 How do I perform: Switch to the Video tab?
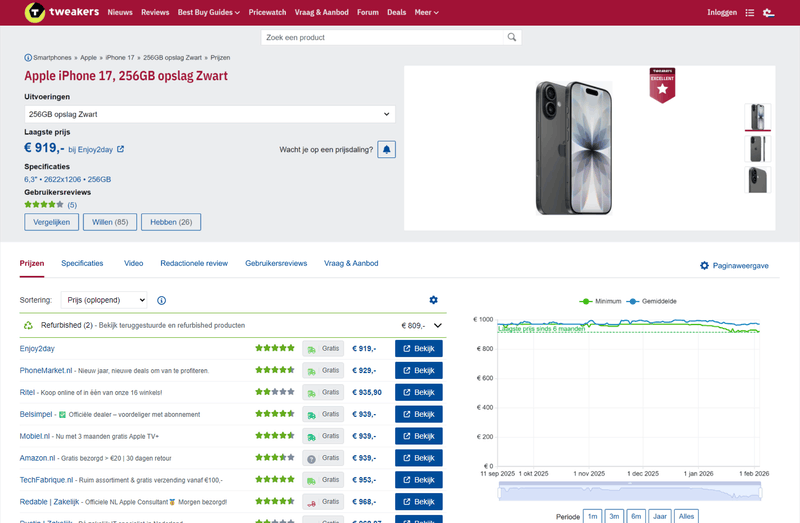click(x=134, y=263)
